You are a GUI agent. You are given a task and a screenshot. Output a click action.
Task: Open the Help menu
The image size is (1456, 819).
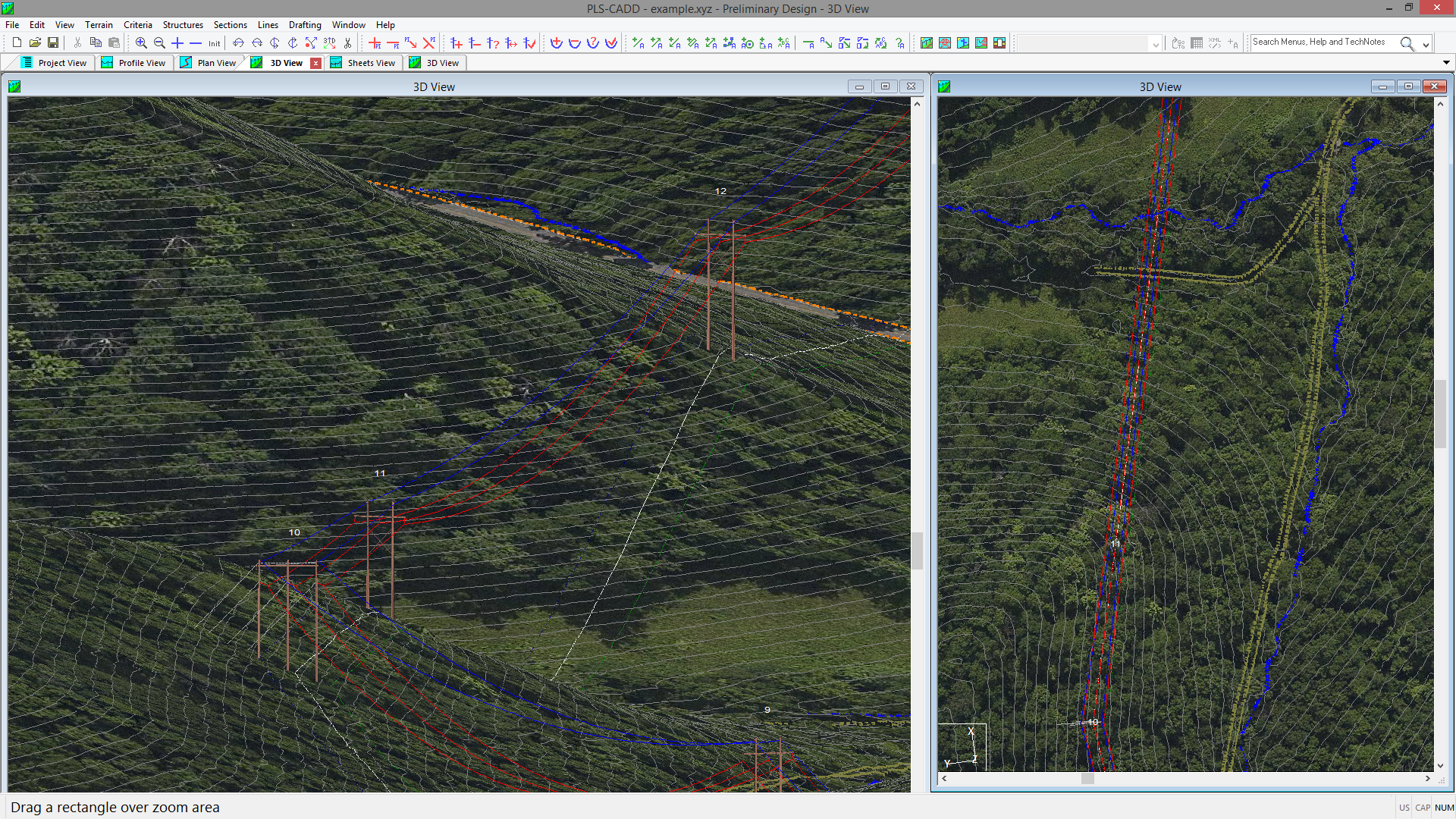pyautogui.click(x=385, y=25)
